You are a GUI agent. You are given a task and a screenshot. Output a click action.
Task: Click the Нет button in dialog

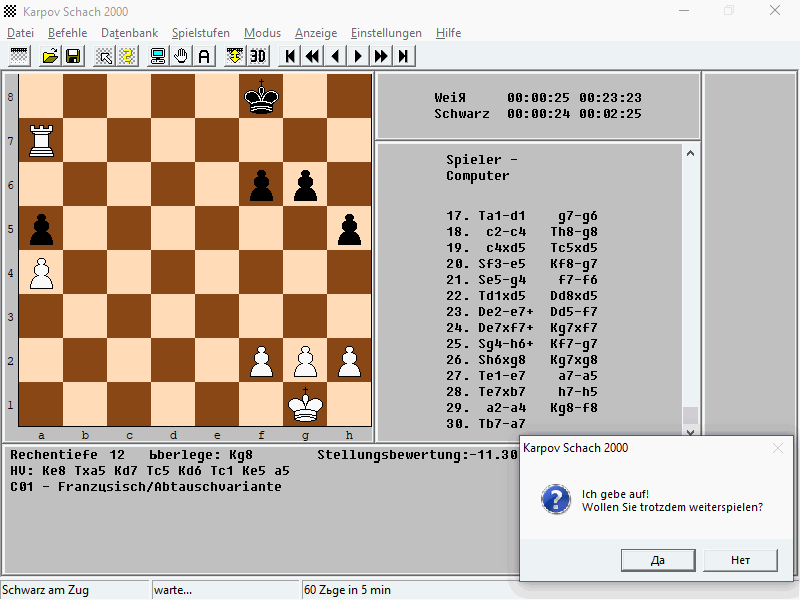pyautogui.click(x=740, y=560)
